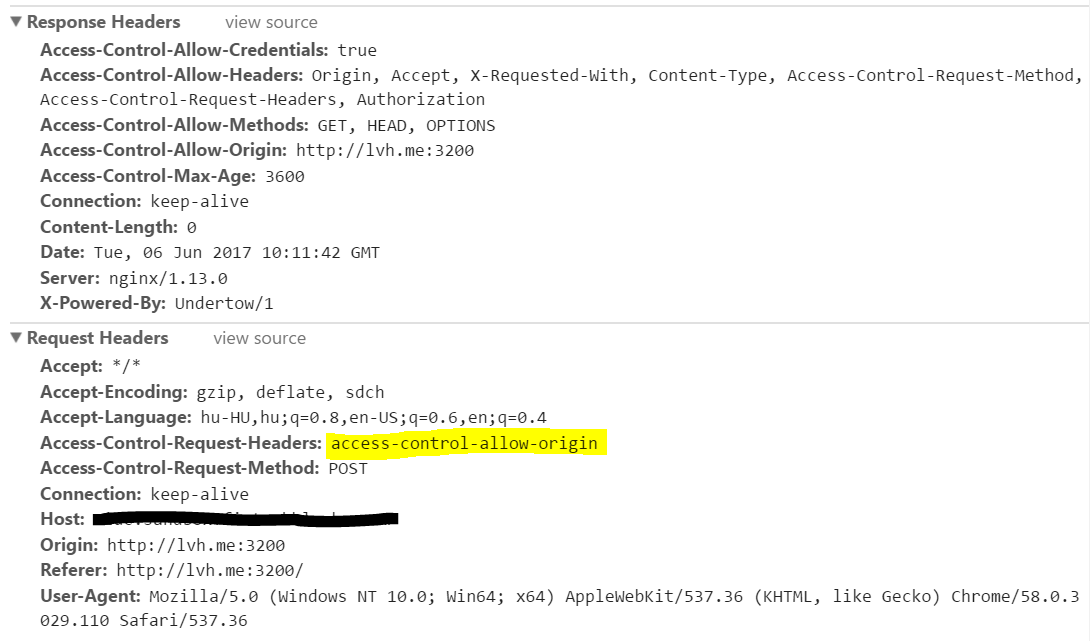Click view source next to Response Headers

(271, 21)
